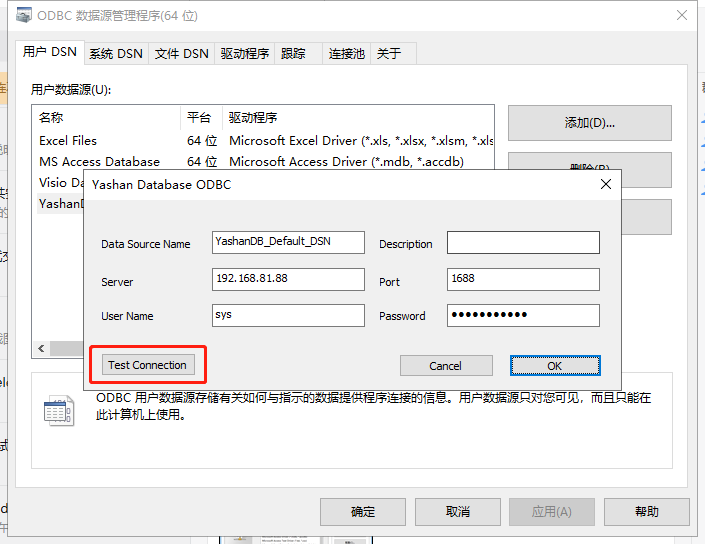Click the ODBC administrator title bar icon
The width and height of the screenshot is (705, 544).
pos(21,15)
